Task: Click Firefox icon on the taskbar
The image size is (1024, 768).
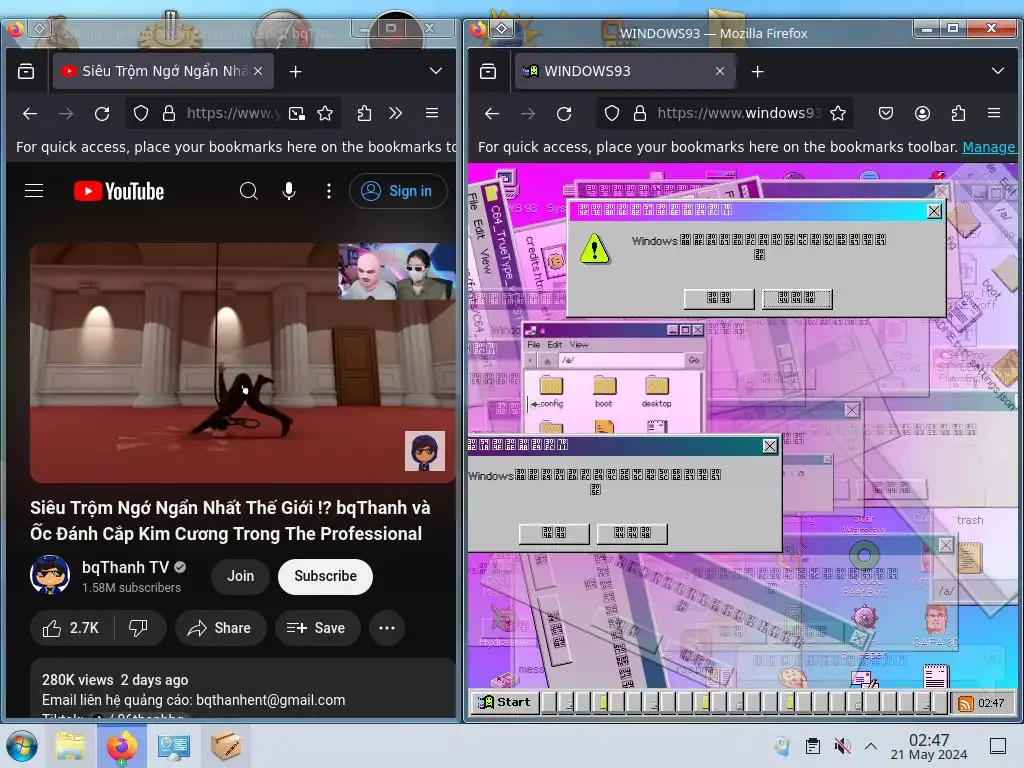Action: pos(122,746)
